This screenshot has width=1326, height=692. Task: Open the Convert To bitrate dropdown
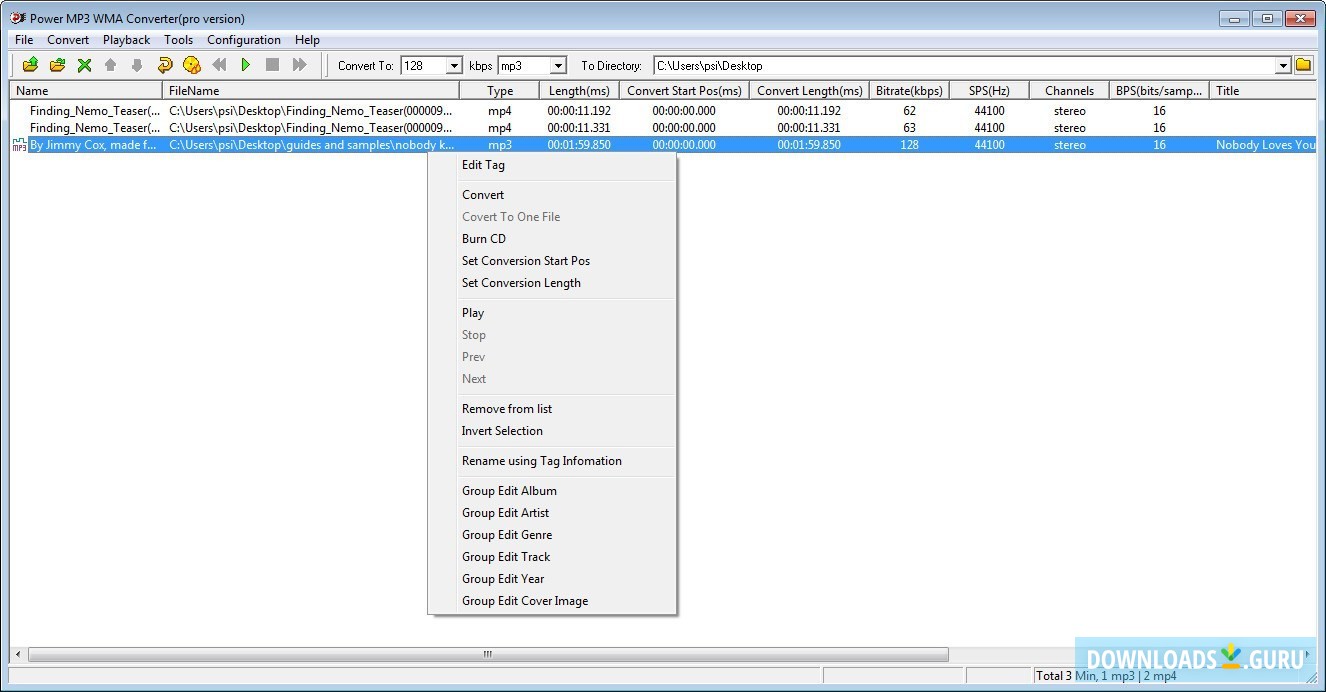point(454,64)
